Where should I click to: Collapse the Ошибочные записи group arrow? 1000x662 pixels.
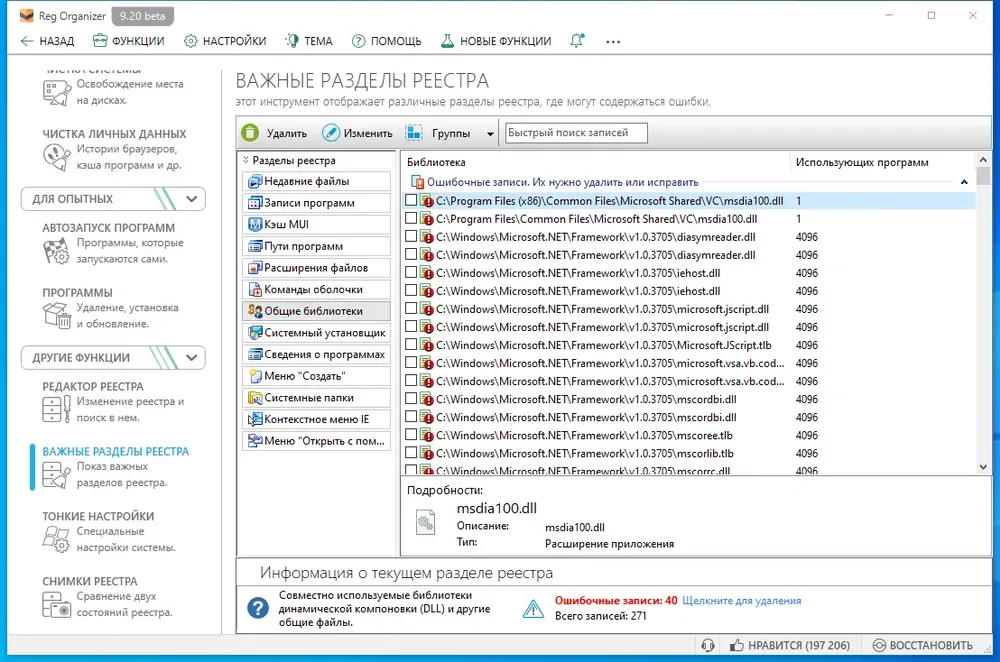pyautogui.click(x=964, y=182)
